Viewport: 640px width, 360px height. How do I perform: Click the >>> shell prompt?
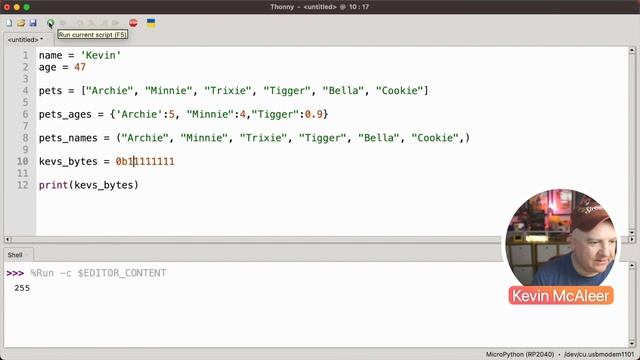(15, 273)
